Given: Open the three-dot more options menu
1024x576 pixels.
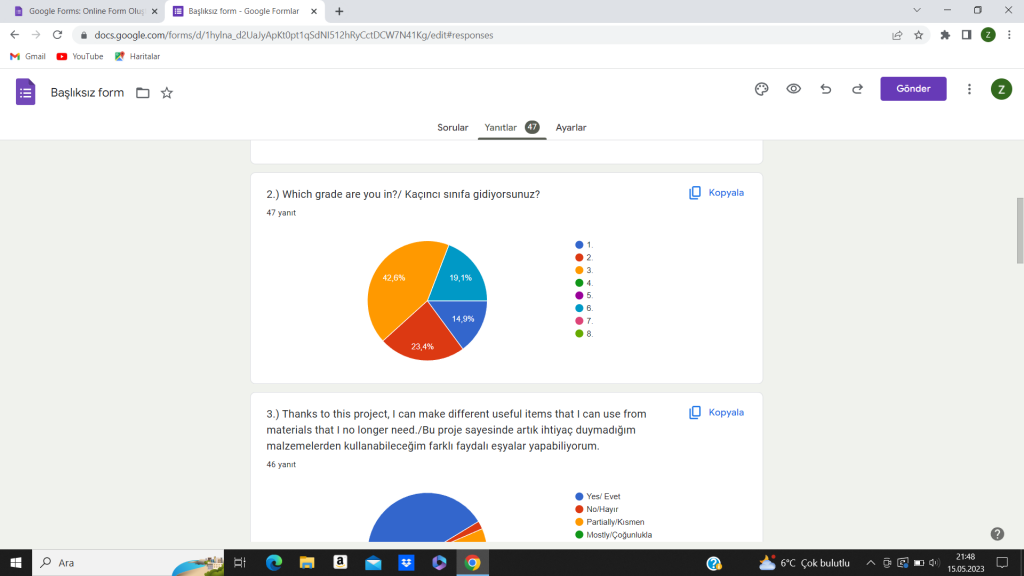Looking at the screenshot, I should pyautogui.click(x=969, y=89).
